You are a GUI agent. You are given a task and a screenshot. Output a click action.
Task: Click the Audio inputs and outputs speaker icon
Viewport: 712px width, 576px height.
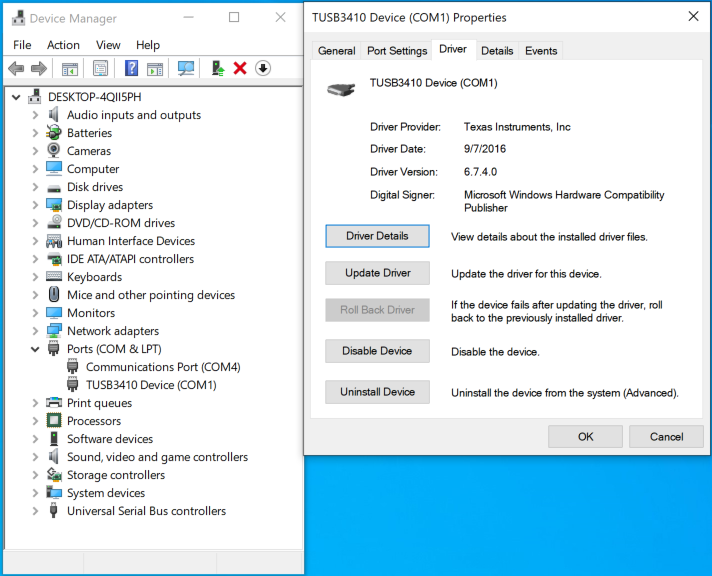coord(54,114)
